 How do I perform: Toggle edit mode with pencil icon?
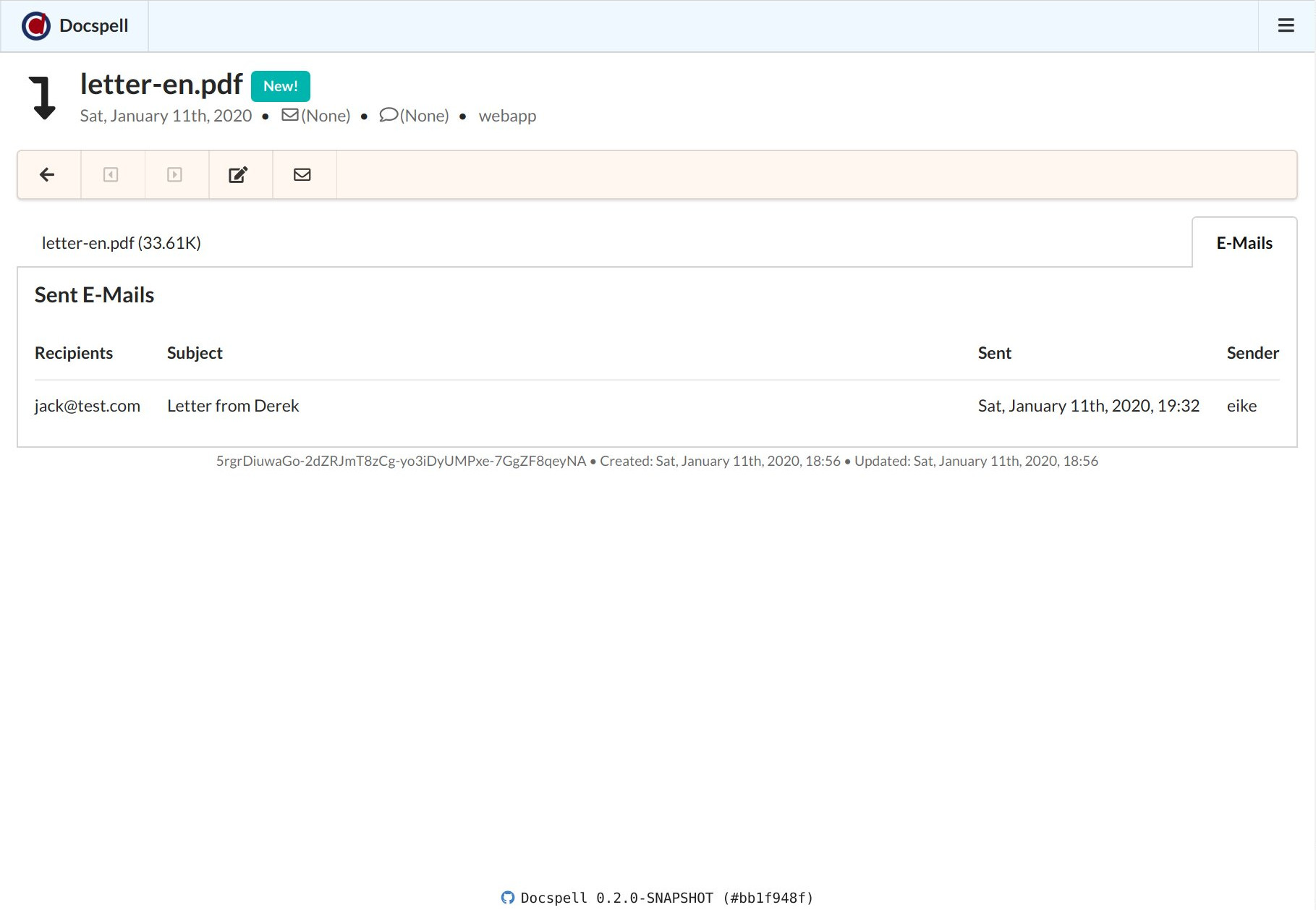click(x=239, y=175)
